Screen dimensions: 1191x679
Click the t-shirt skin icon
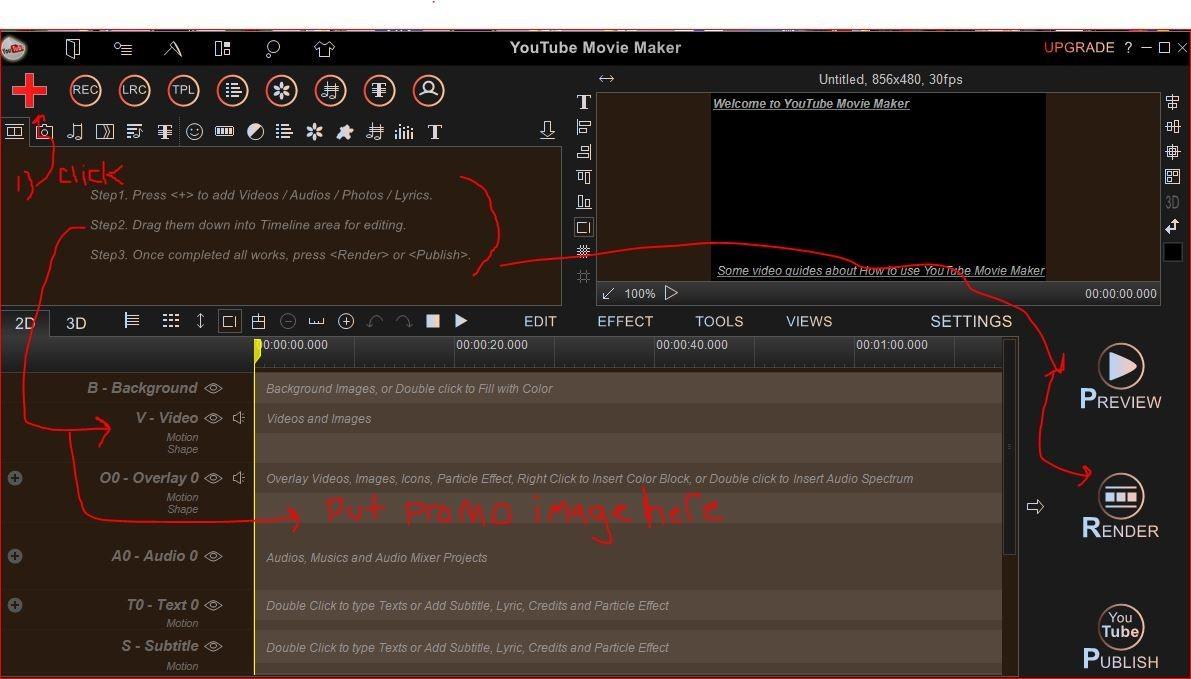click(324, 49)
